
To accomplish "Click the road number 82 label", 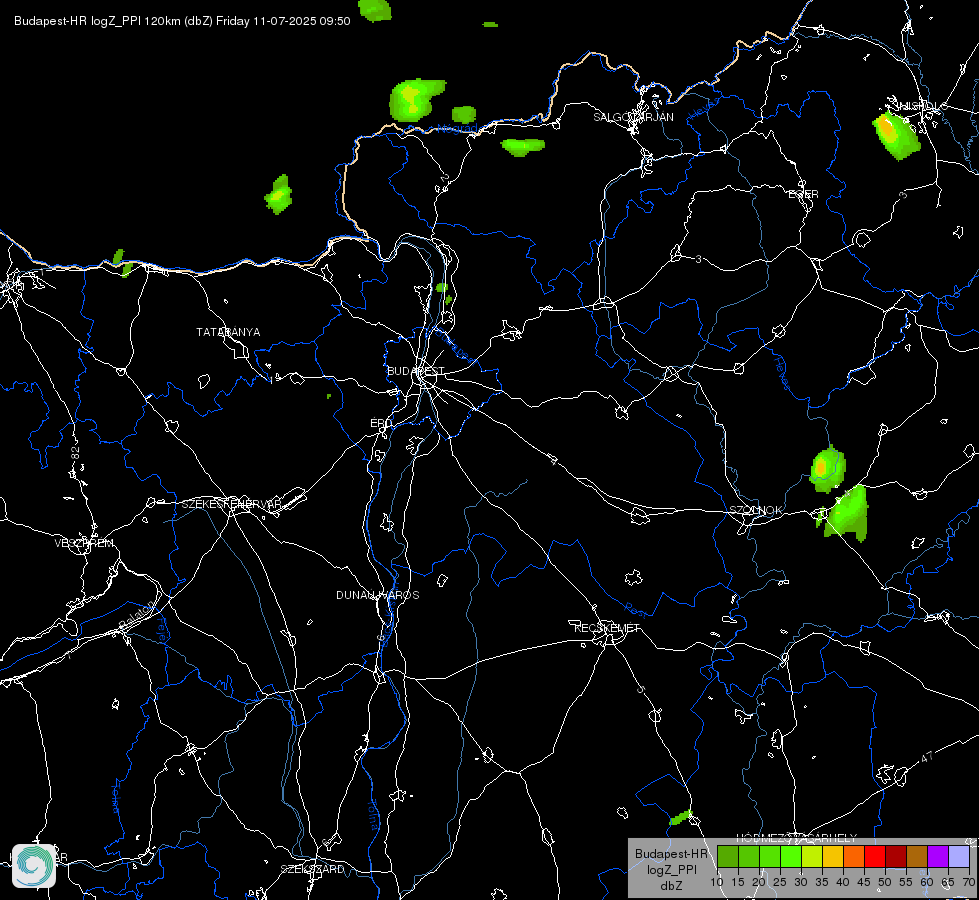I will (76, 453).
